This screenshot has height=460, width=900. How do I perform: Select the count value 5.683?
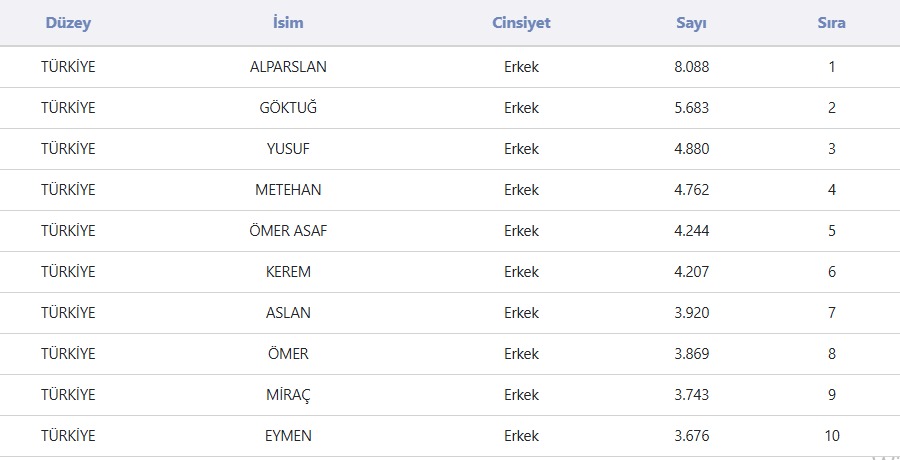click(691, 108)
